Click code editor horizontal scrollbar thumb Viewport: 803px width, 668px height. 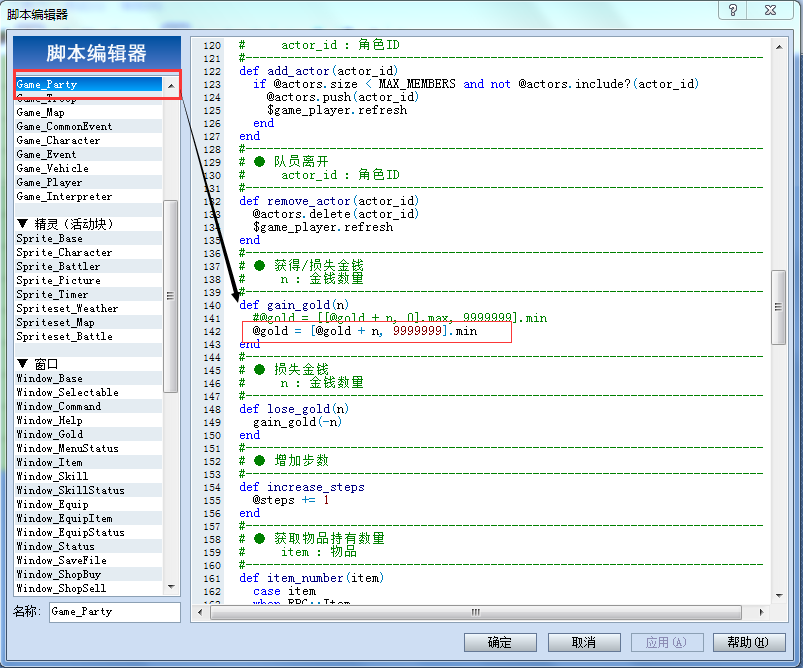click(x=476, y=612)
